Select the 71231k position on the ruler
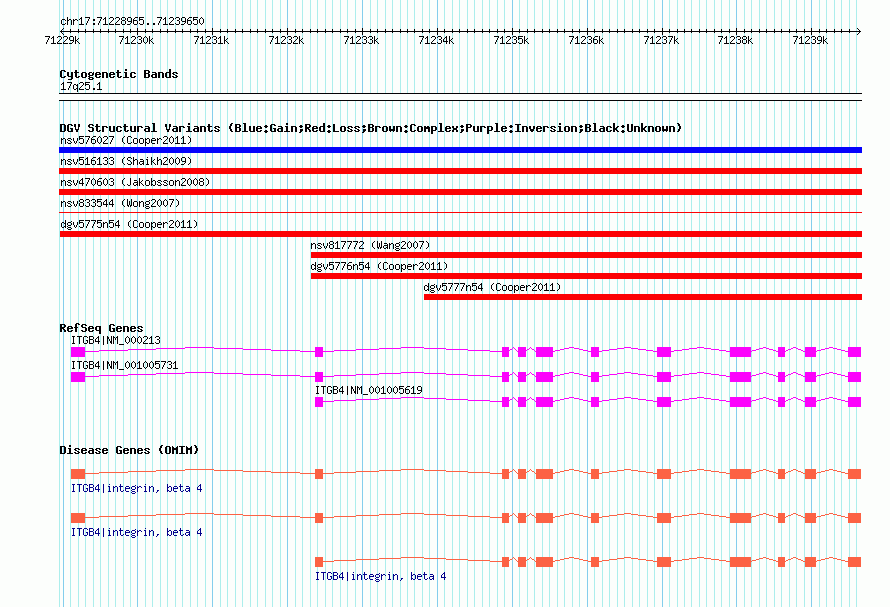Image resolution: width=890 pixels, height=607 pixels. [x=211, y=40]
